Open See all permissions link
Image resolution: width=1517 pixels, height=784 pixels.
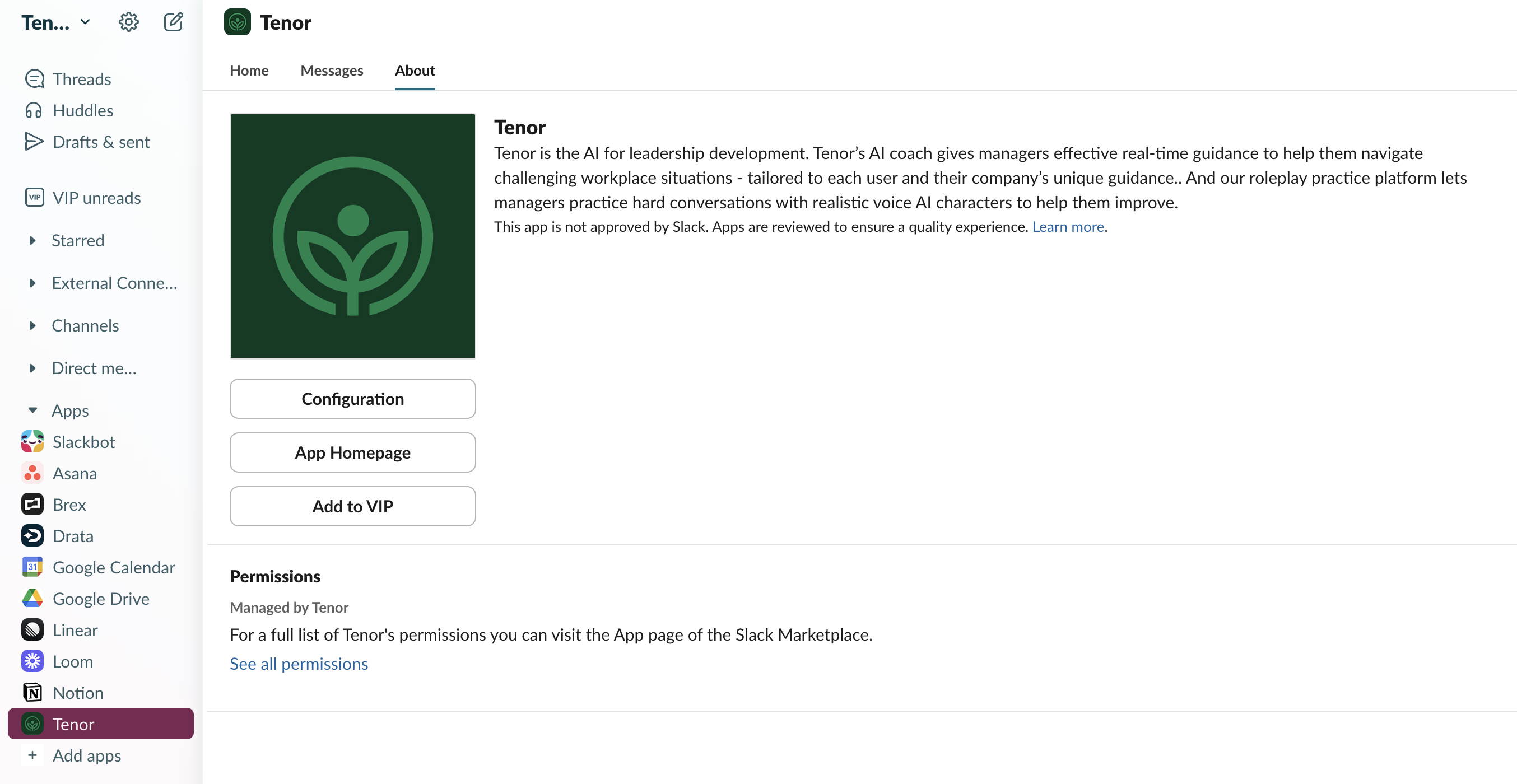(299, 664)
